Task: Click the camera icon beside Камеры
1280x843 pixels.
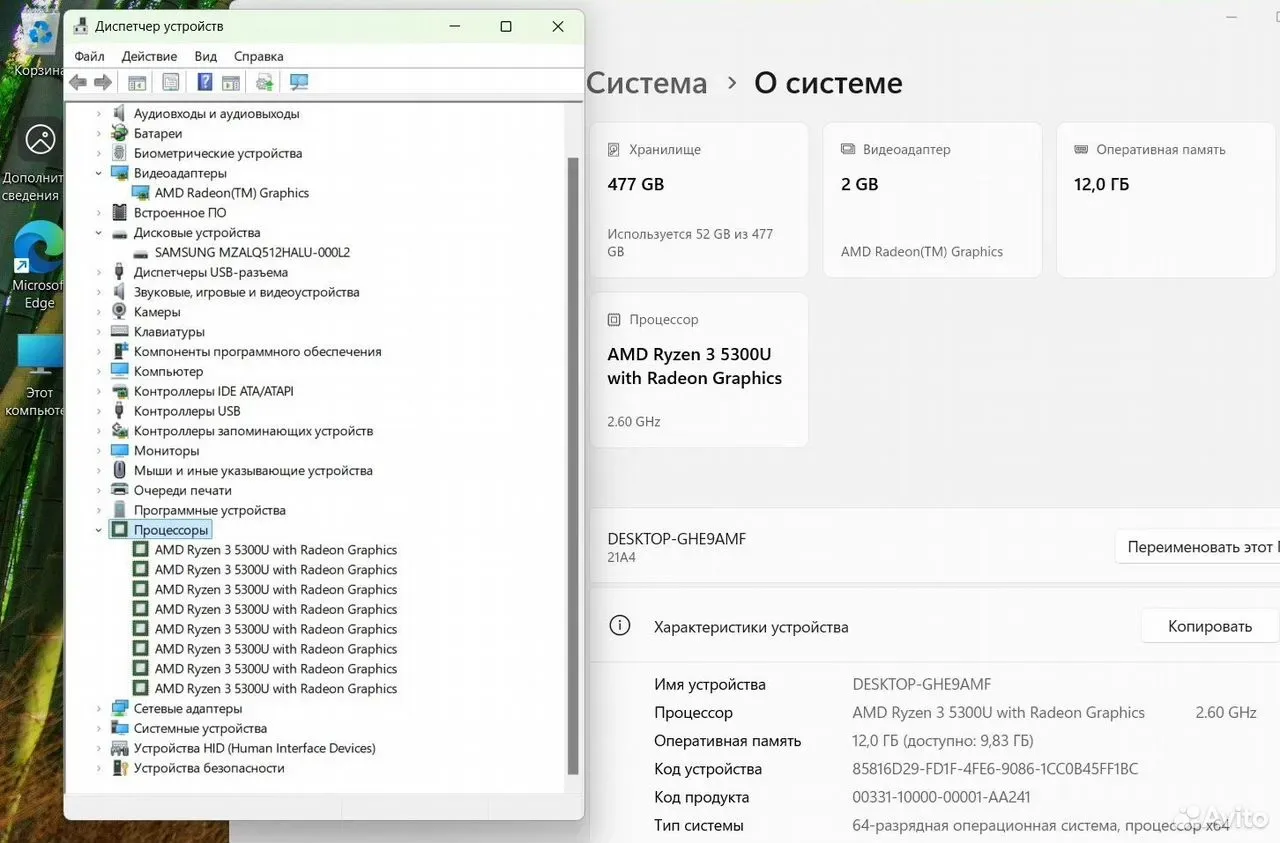Action: click(120, 312)
